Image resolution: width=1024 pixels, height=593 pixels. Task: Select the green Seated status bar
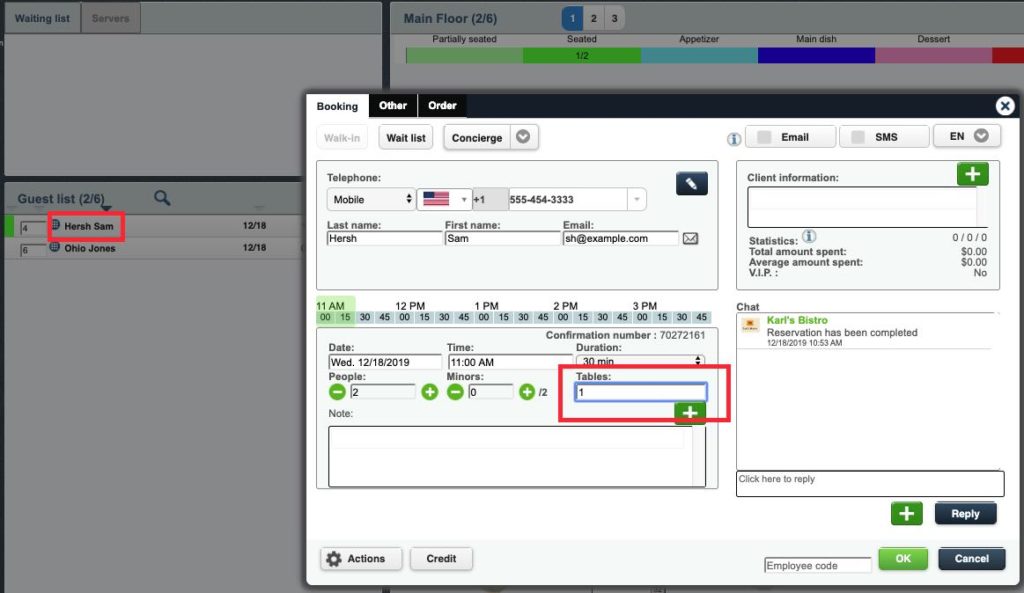[x=581, y=55]
